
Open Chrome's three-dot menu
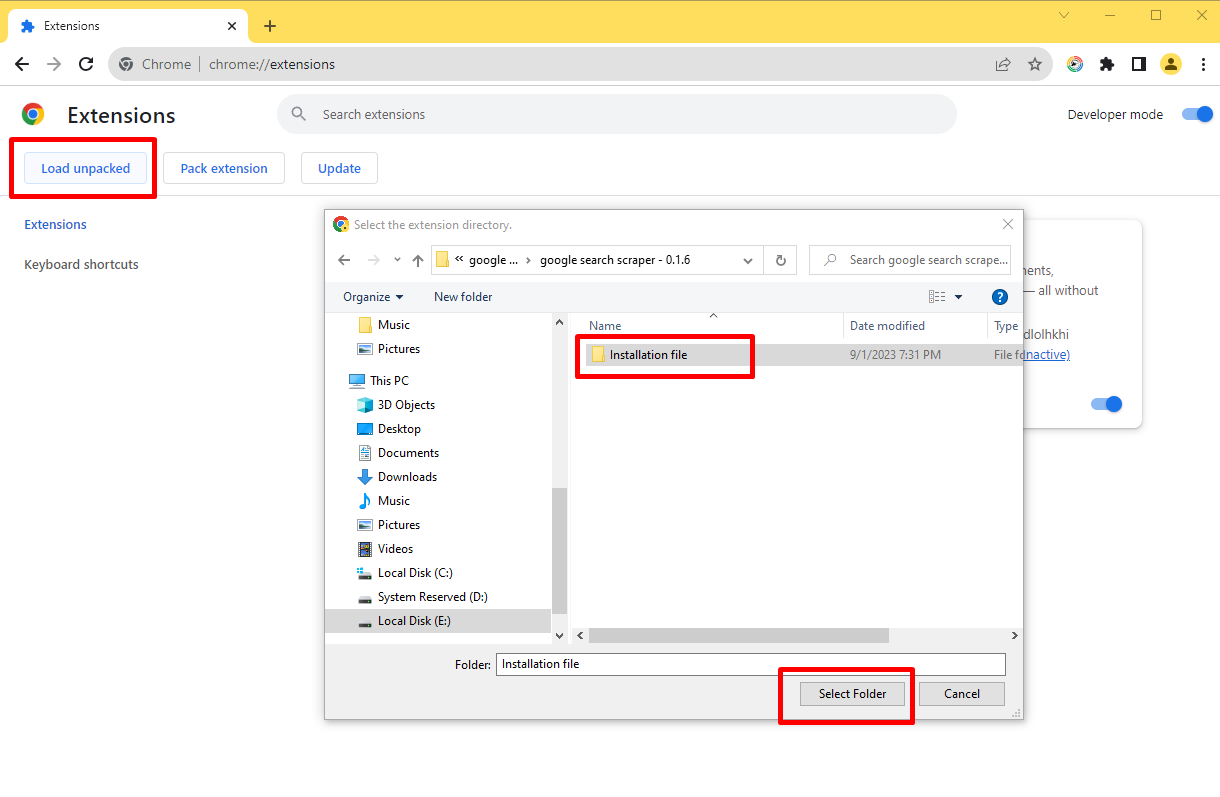tap(1203, 63)
